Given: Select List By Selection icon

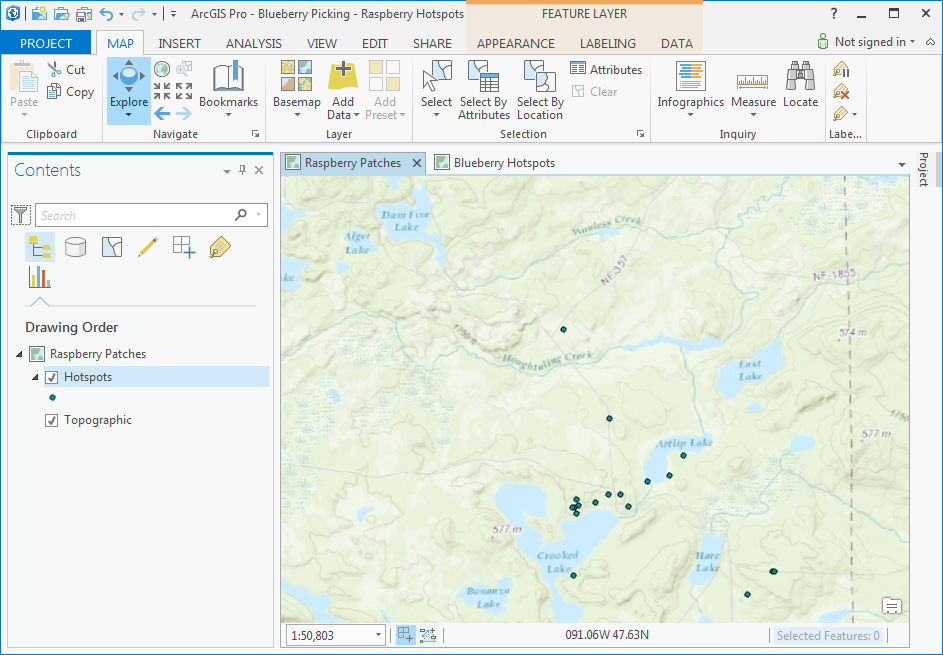Looking at the screenshot, I should click(112, 247).
